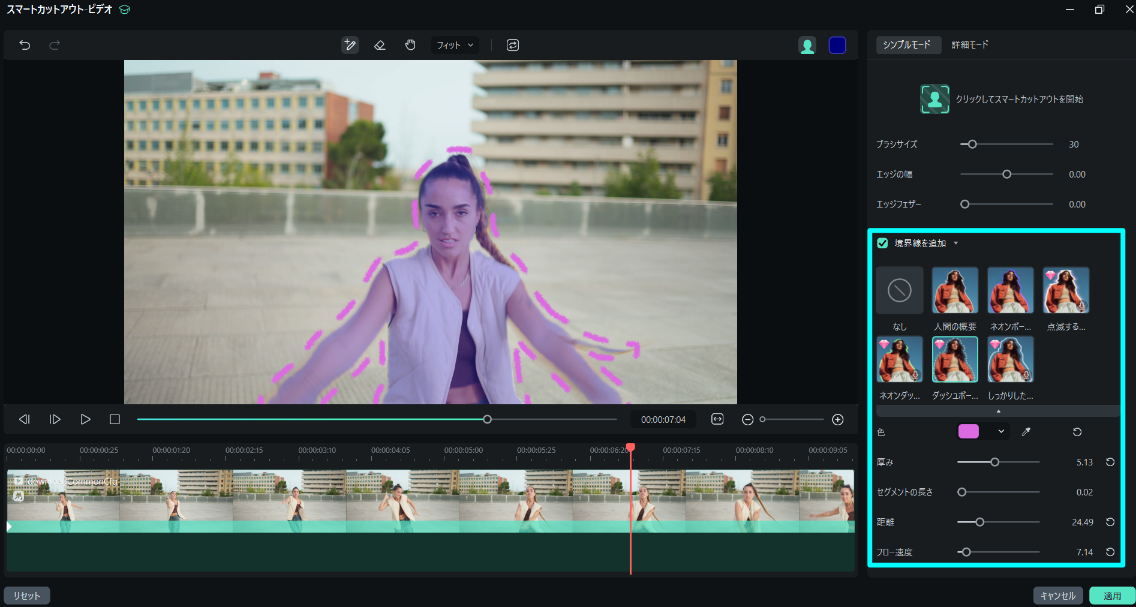The height and width of the screenshot is (607, 1136).
Task: Toggle the dark blue background preview square
Action: click(837, 45)
